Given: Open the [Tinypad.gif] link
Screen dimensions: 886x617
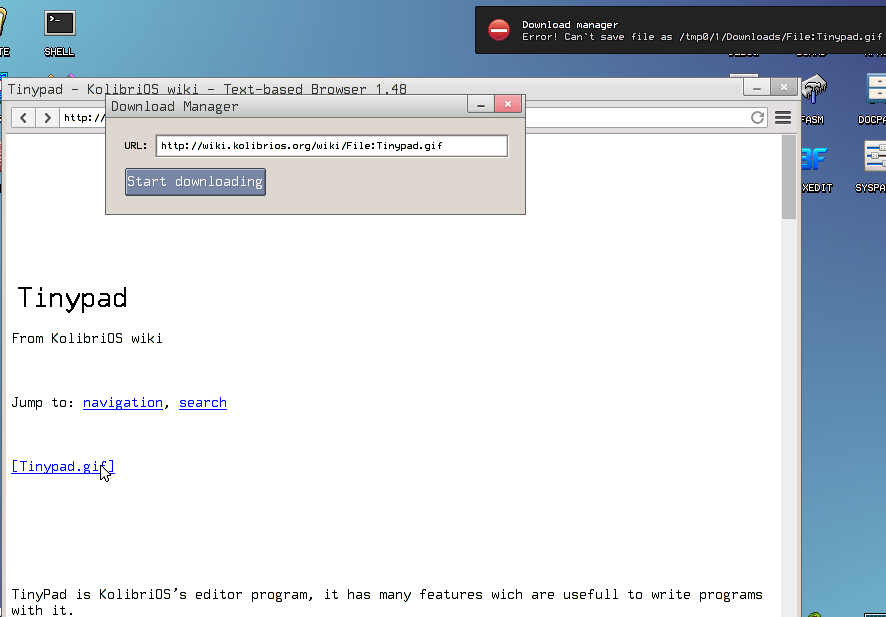Looking at the screenshot, I should 63,467.
